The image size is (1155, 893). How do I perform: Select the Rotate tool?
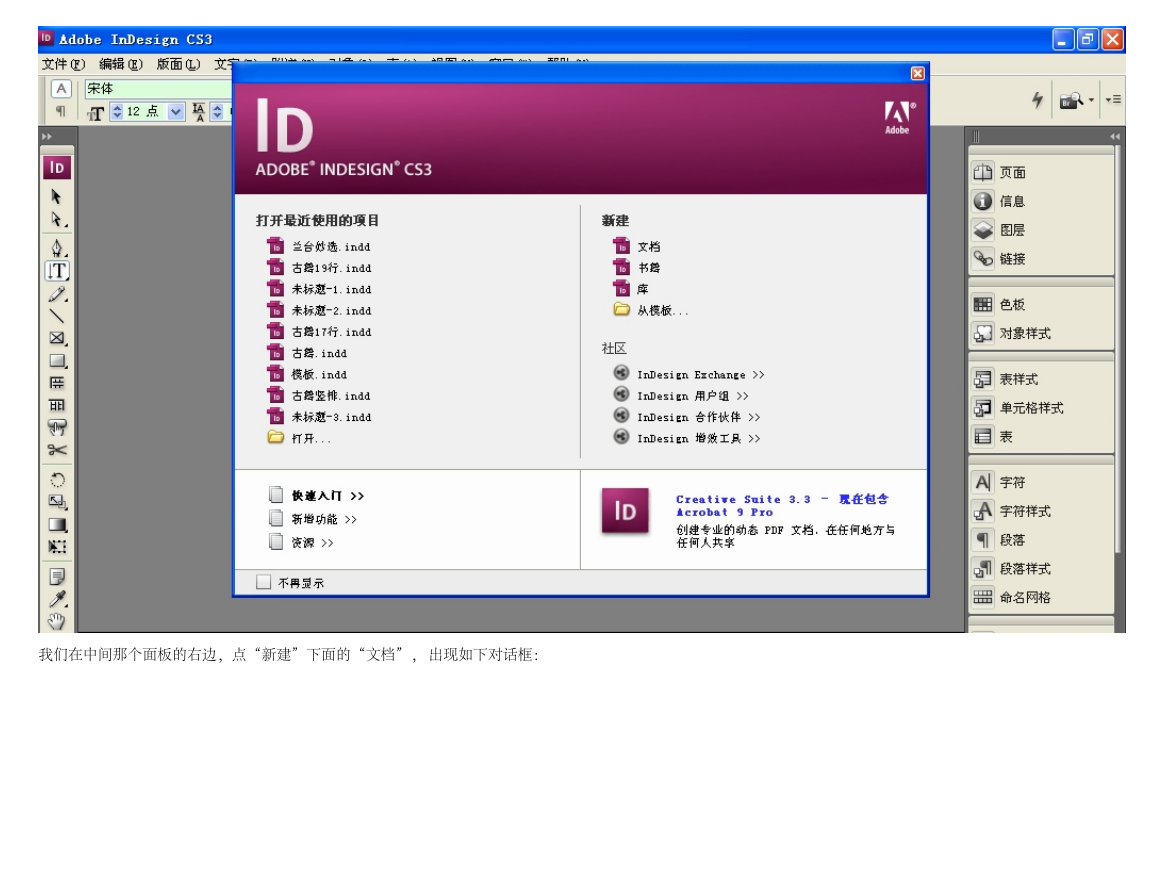click(x=57, y=480)
